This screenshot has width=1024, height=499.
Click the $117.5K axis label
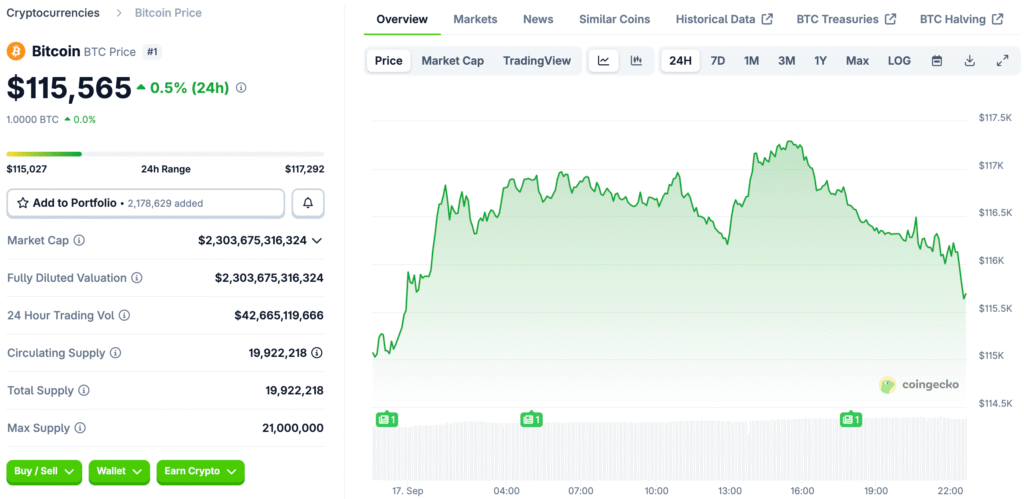[995, 118]
